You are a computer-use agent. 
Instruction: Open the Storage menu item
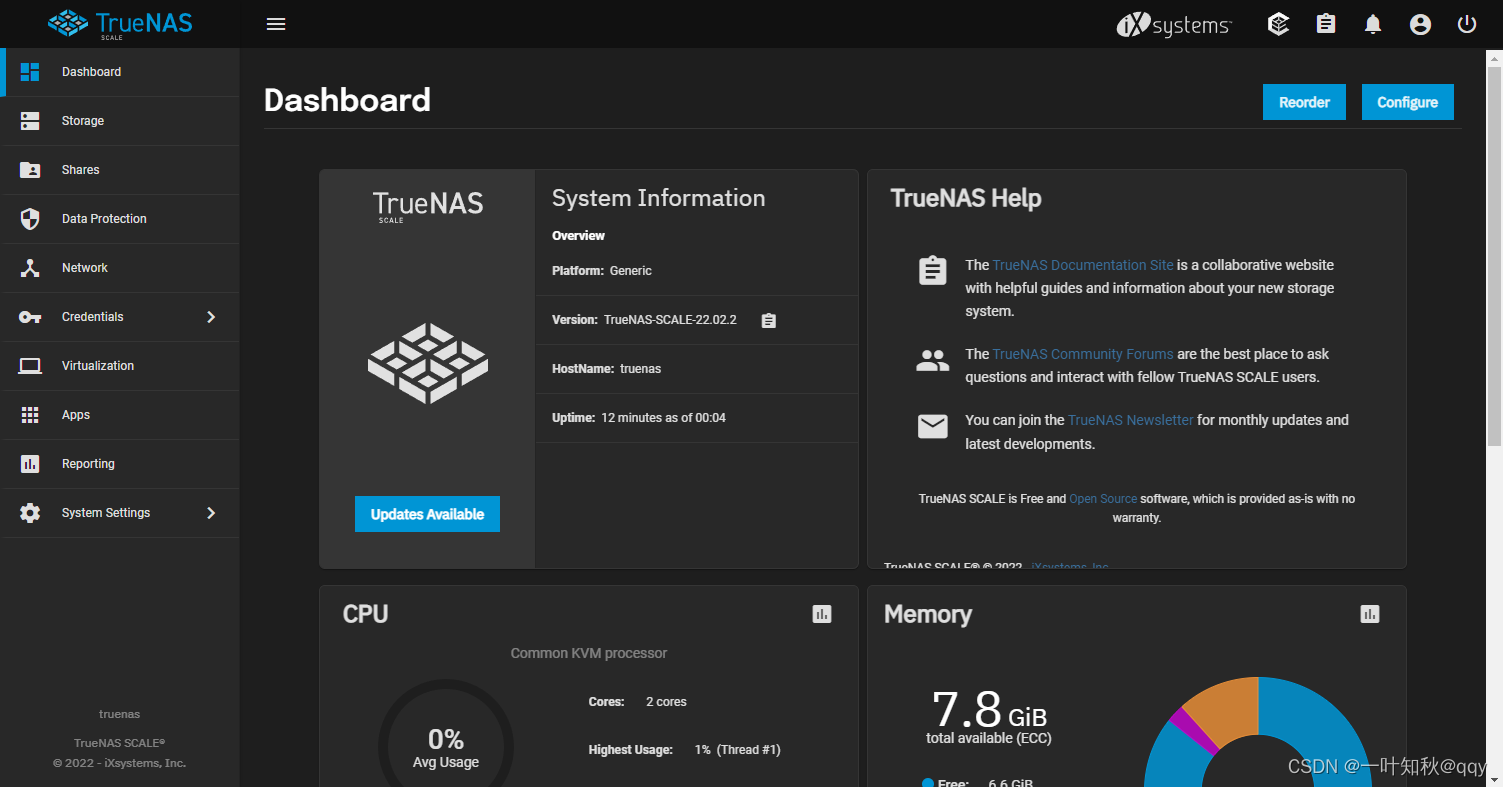pyautogui.click(x=120, y=121)
